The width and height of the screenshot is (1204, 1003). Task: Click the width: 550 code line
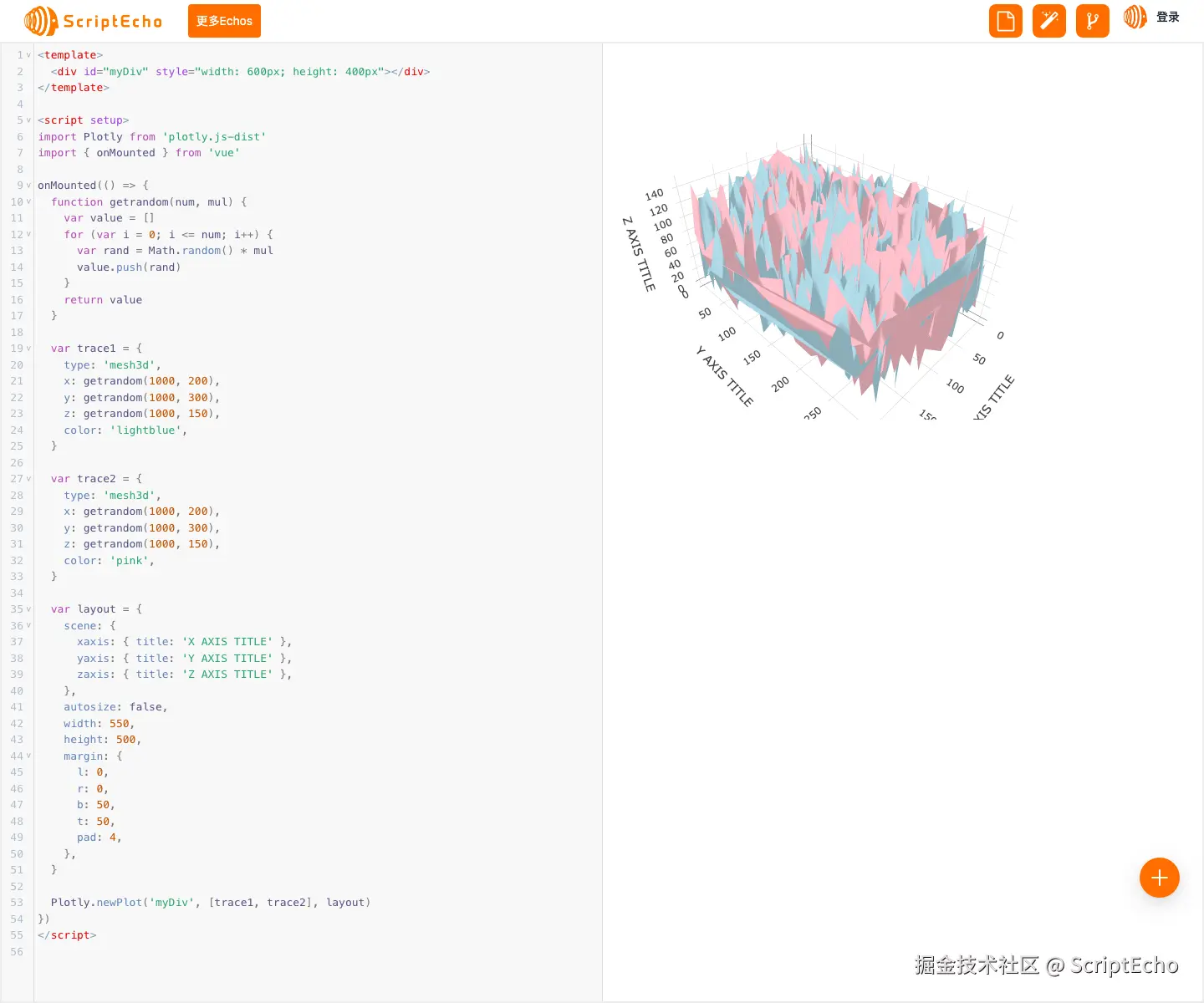[x=99, y=724]
